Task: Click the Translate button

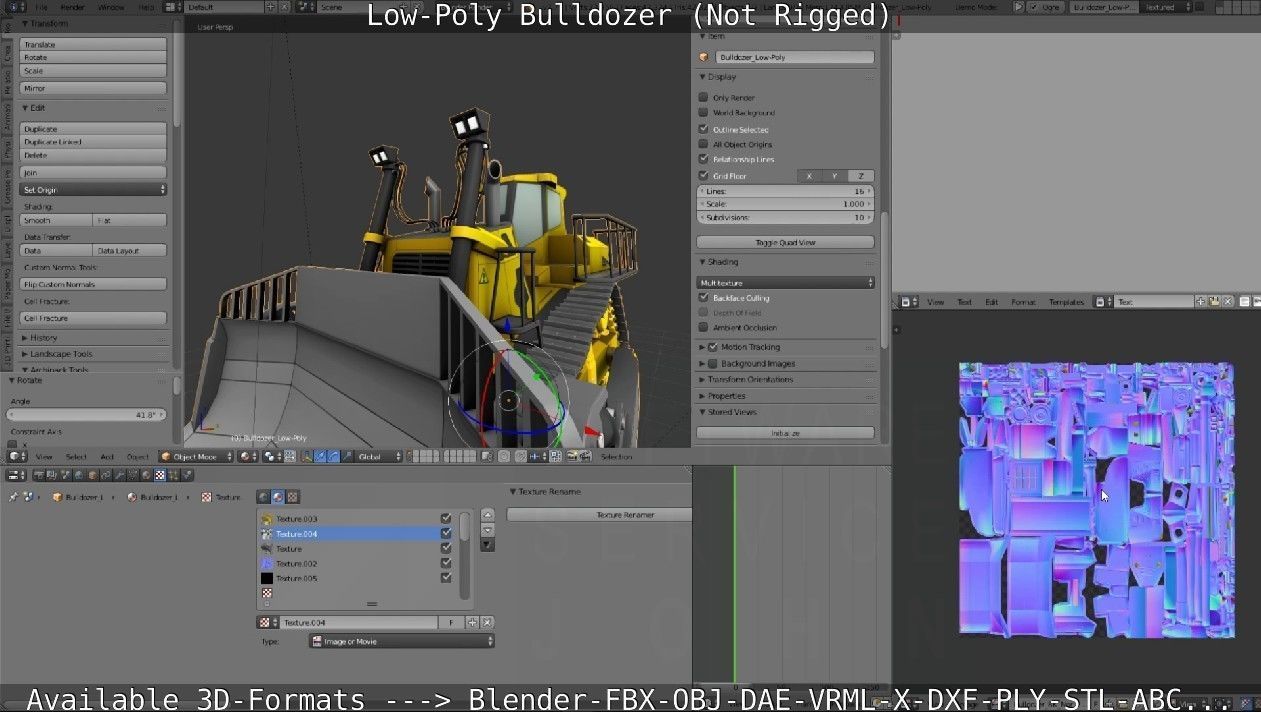Action: click(x=94, y=45)
